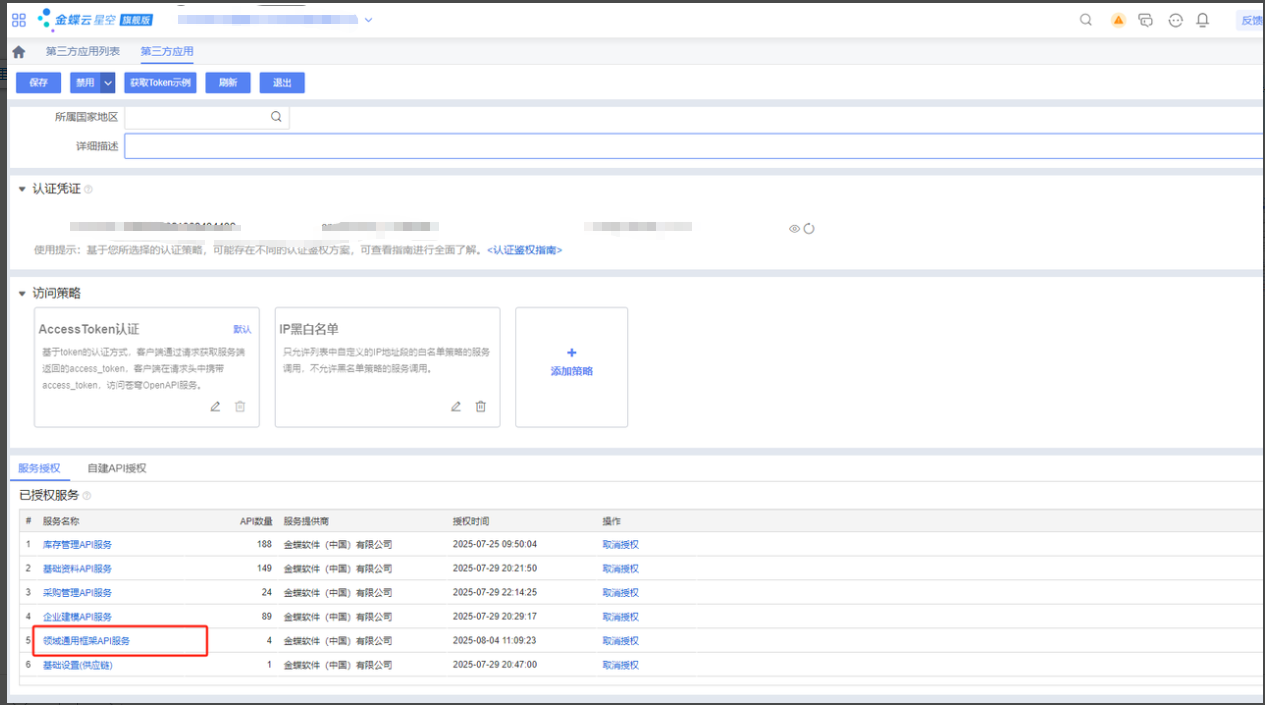Screen dimensions: 1265x705
Task: Switch to the 第三方应用列表 tab
Action: click(x=83, y=52)
